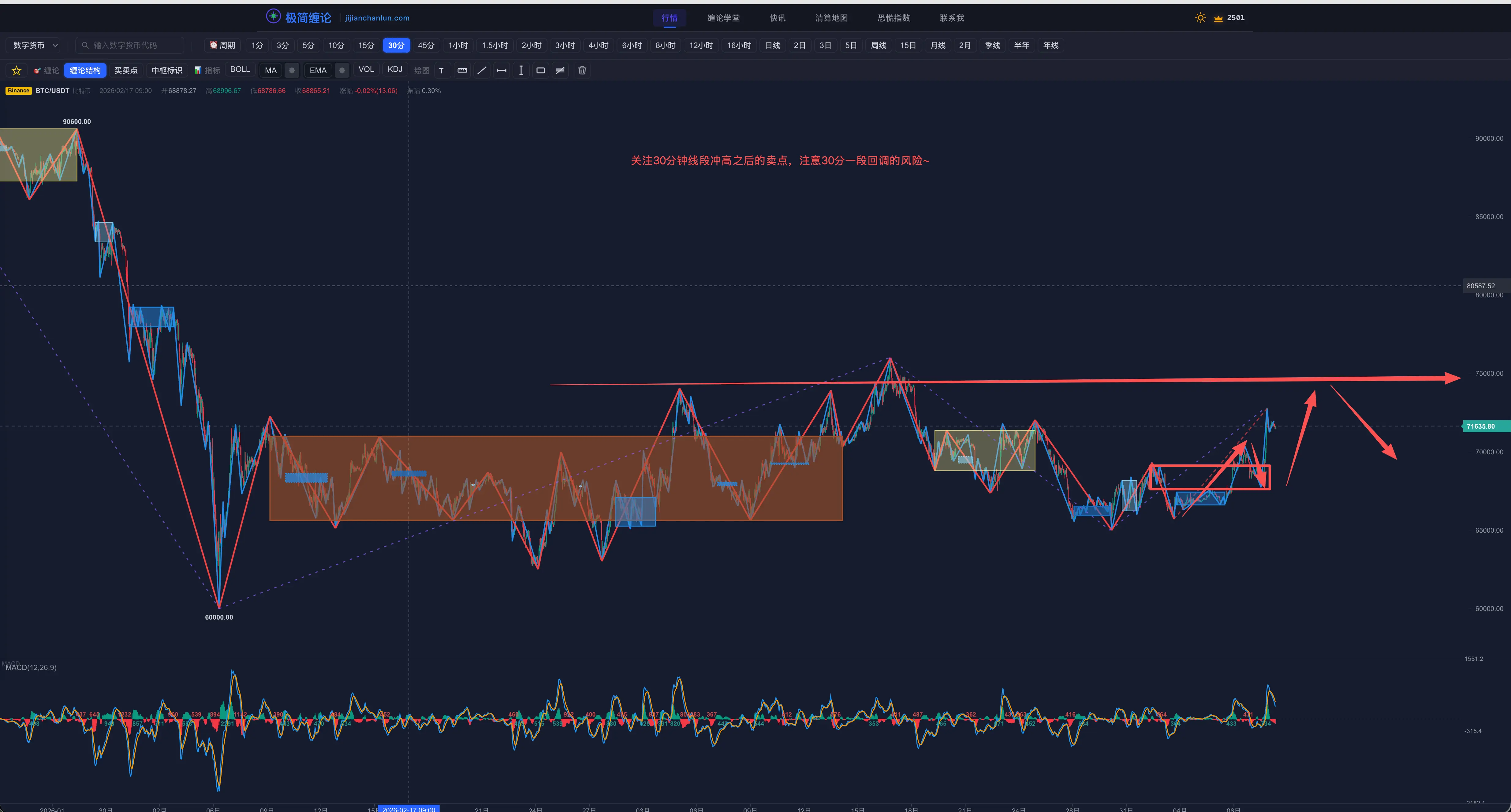Toggle 缠论结构 structure display
Image resolution: width=1511 pixels, height=812 pixels.
85,70
